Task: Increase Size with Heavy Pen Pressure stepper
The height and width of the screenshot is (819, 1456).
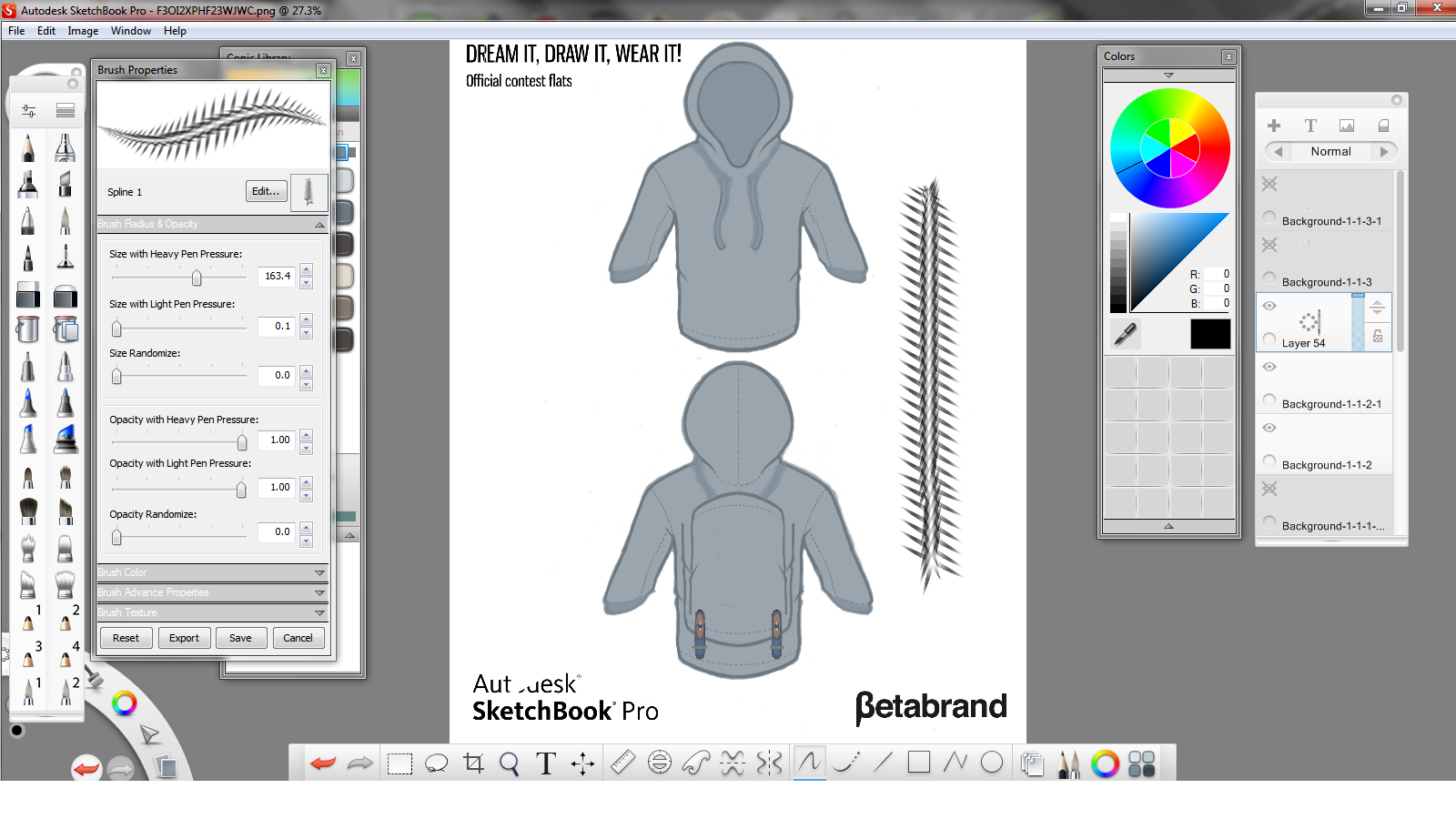Action: coord(307,270)
